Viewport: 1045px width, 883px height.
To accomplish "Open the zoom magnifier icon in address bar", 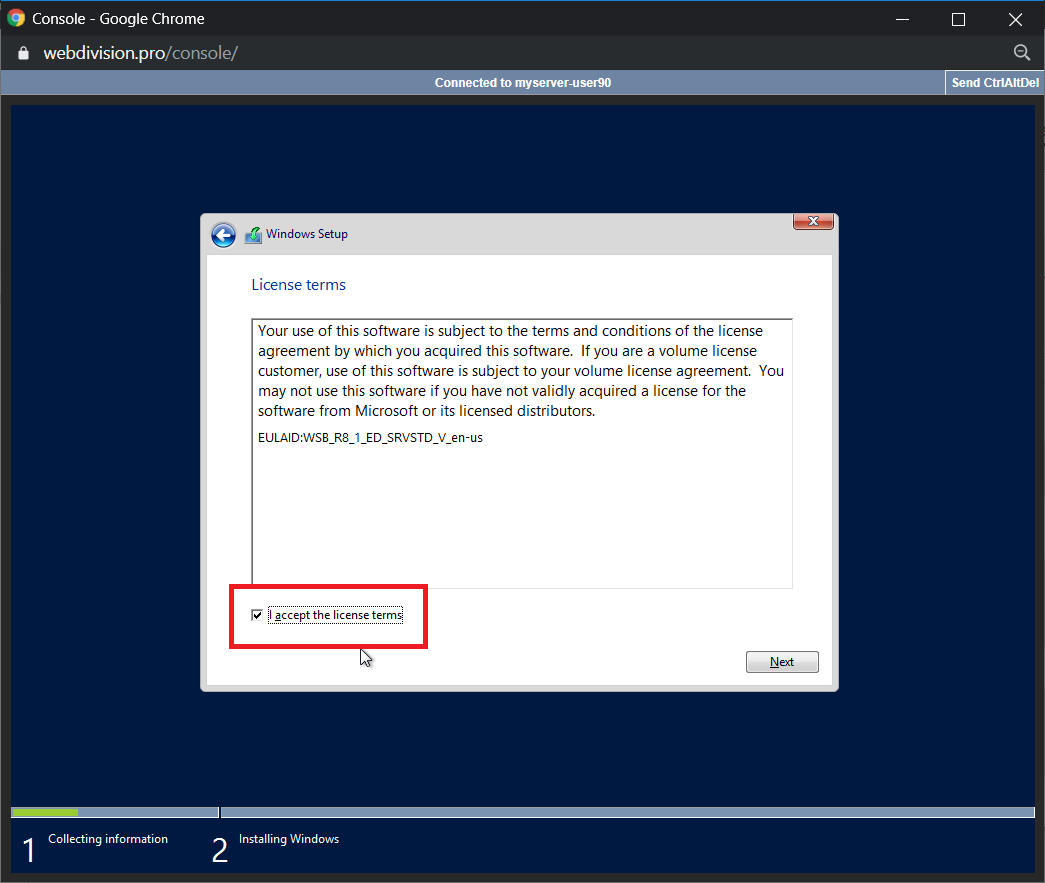I will click(x=1021, y=53).
